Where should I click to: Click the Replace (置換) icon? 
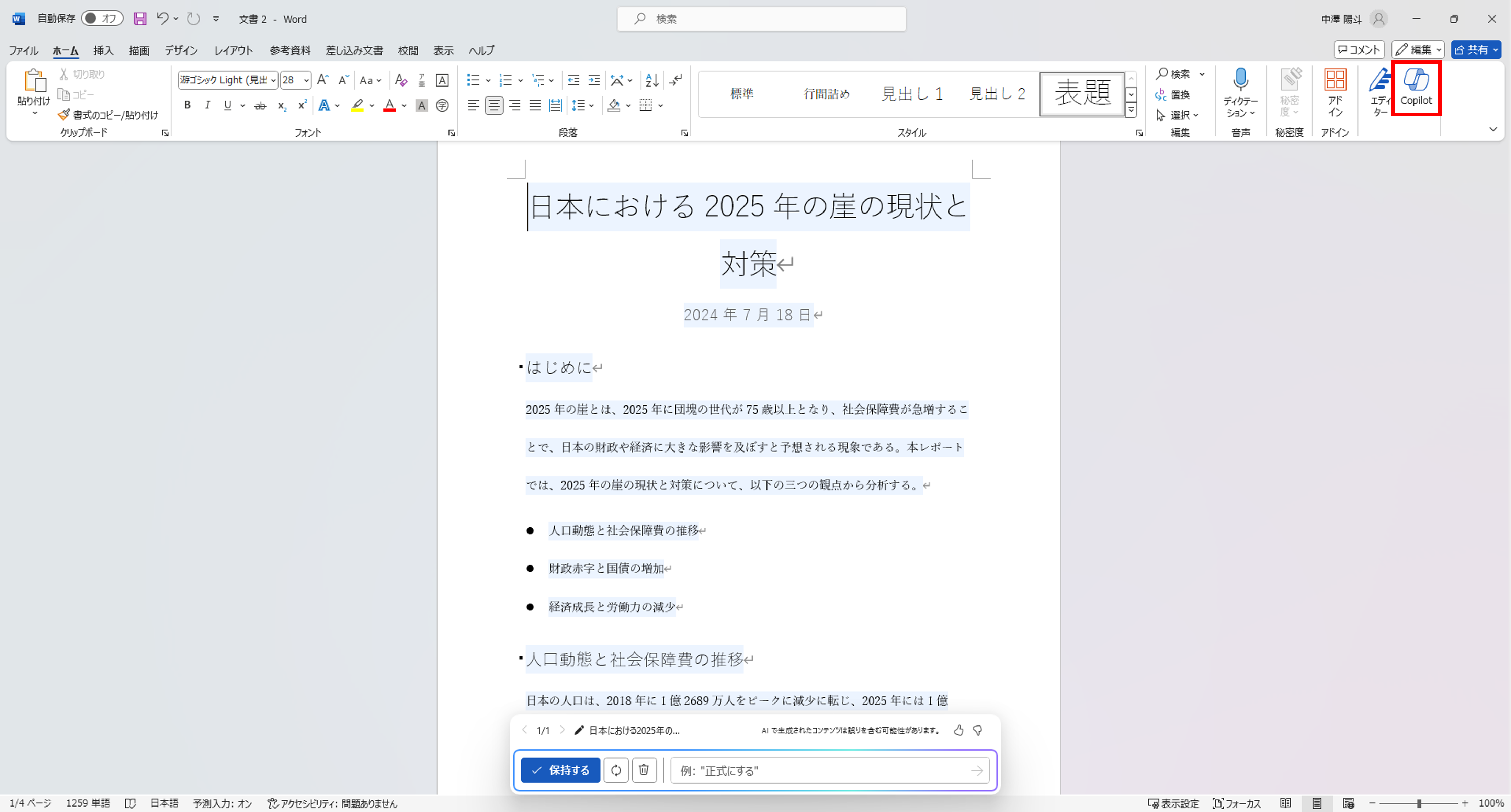(x=1172, y=94)
